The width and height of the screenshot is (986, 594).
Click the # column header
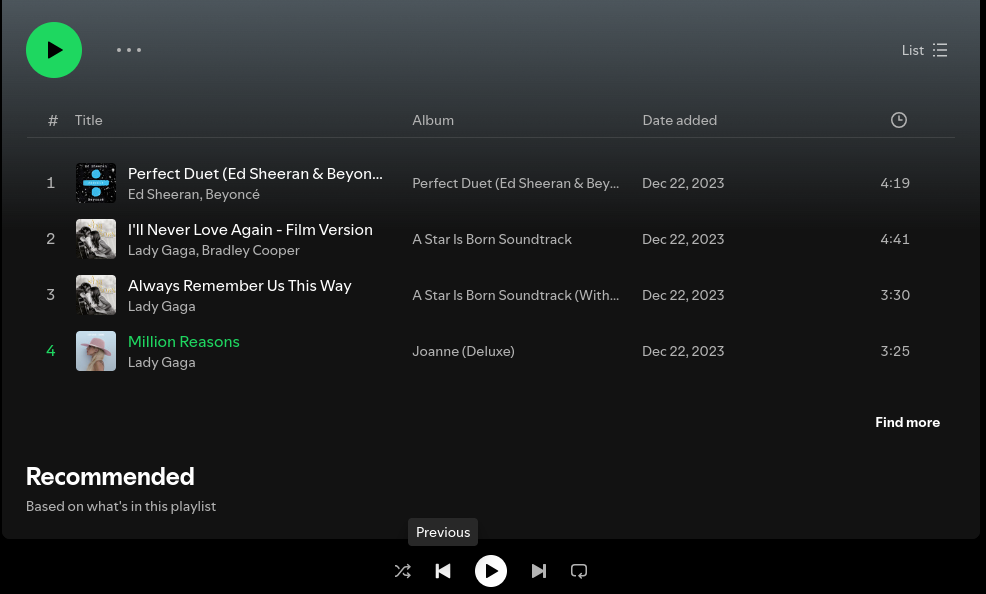point(53,120)
